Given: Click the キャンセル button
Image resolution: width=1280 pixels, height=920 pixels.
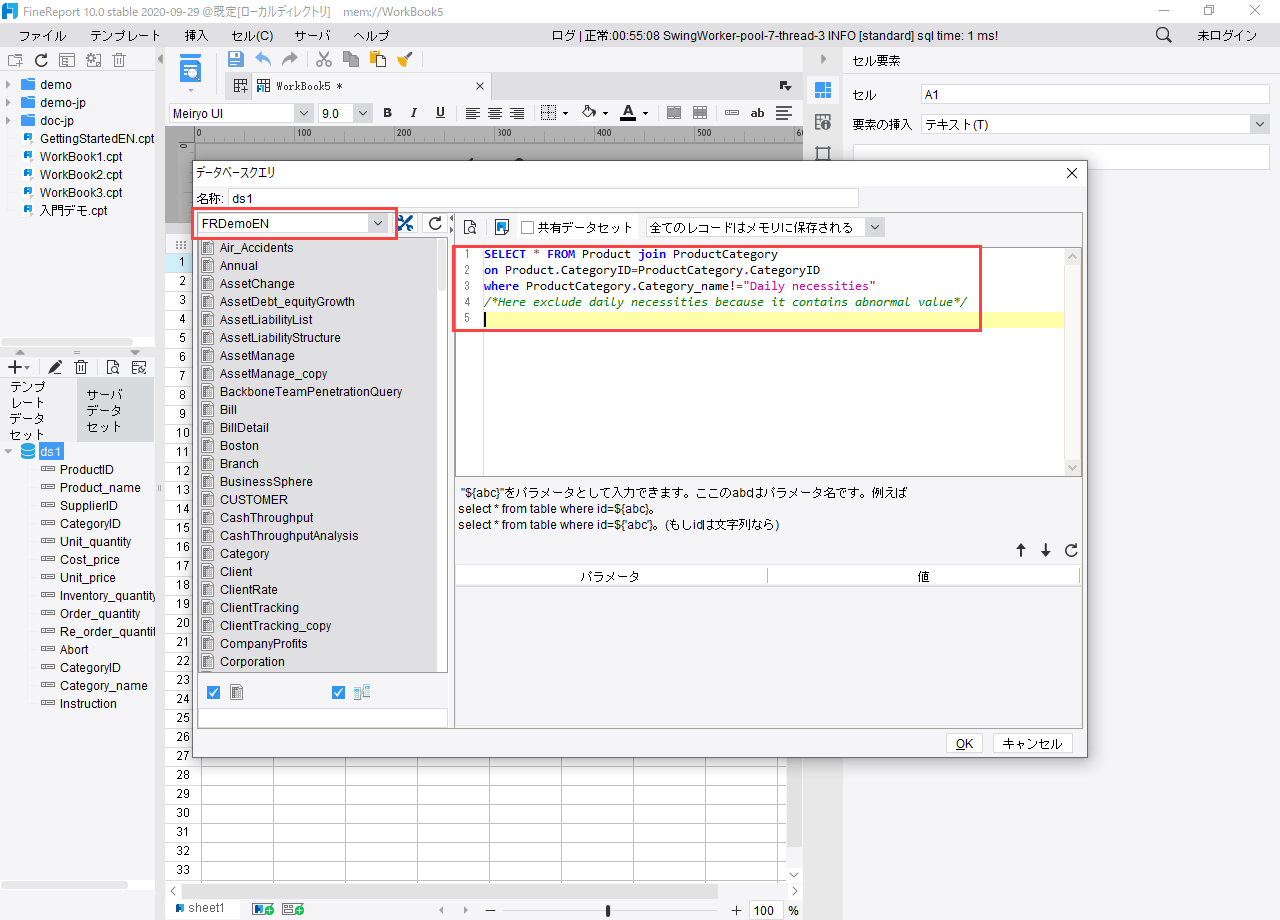Looking at the screenshot, I should pos(1032,743).
